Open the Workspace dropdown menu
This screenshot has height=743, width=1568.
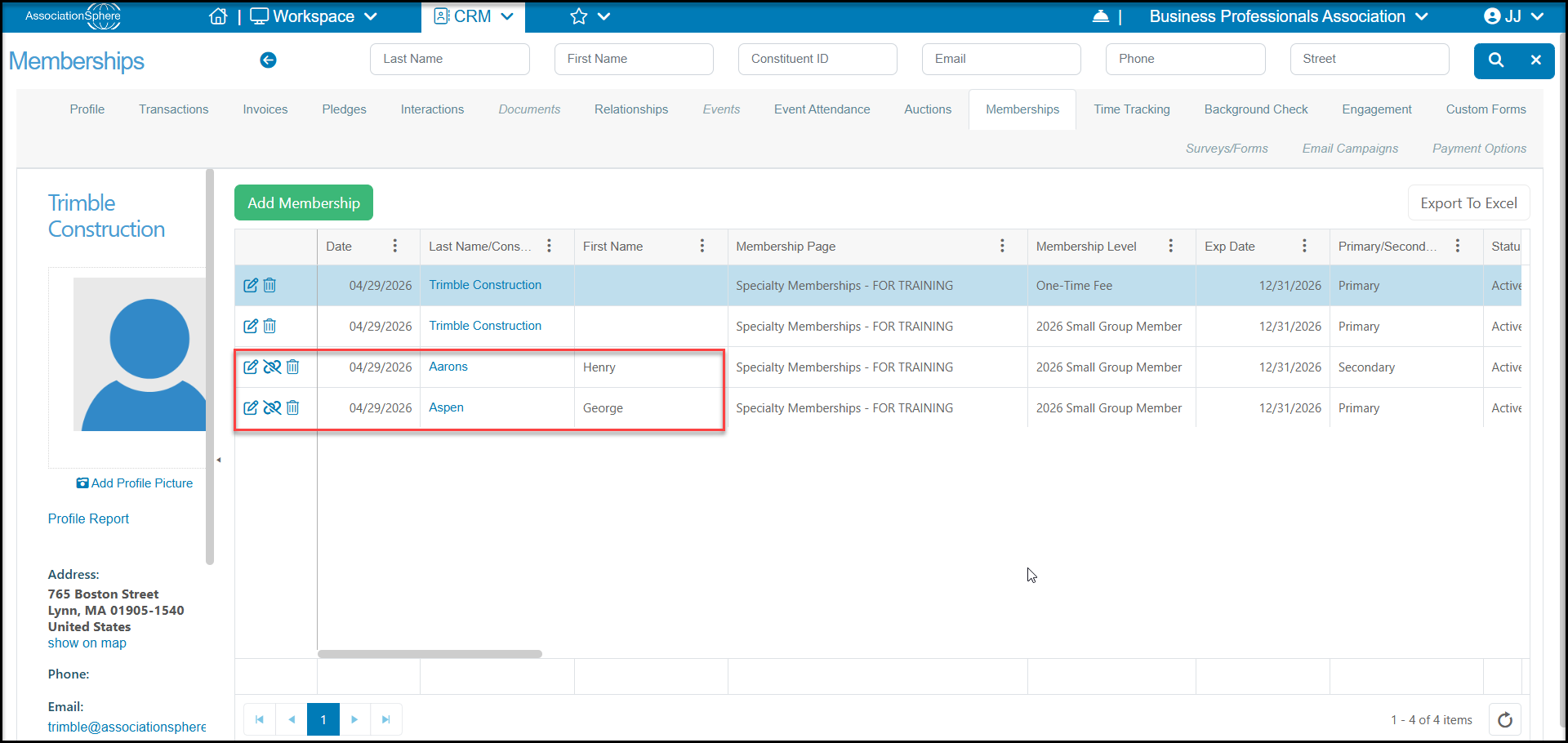click(314, 16)
